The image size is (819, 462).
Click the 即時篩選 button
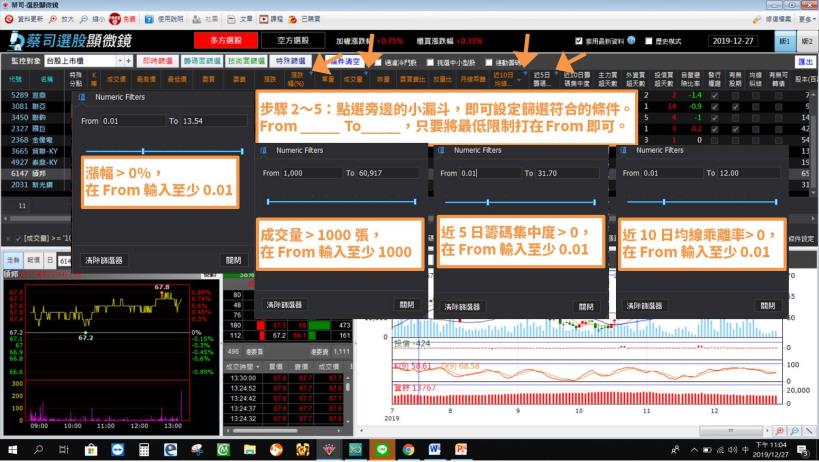coord(158,61)
